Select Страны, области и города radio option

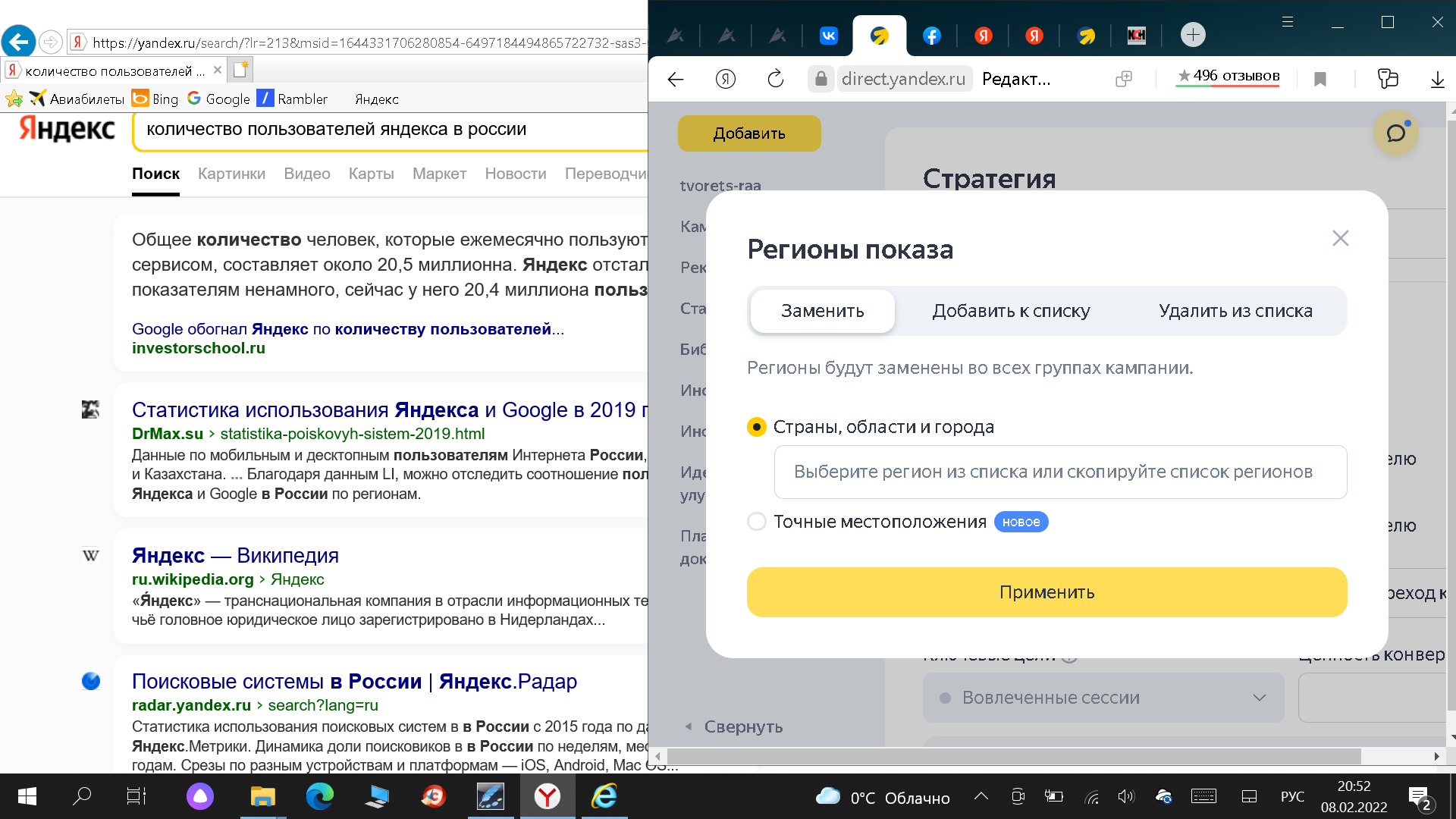756,427
